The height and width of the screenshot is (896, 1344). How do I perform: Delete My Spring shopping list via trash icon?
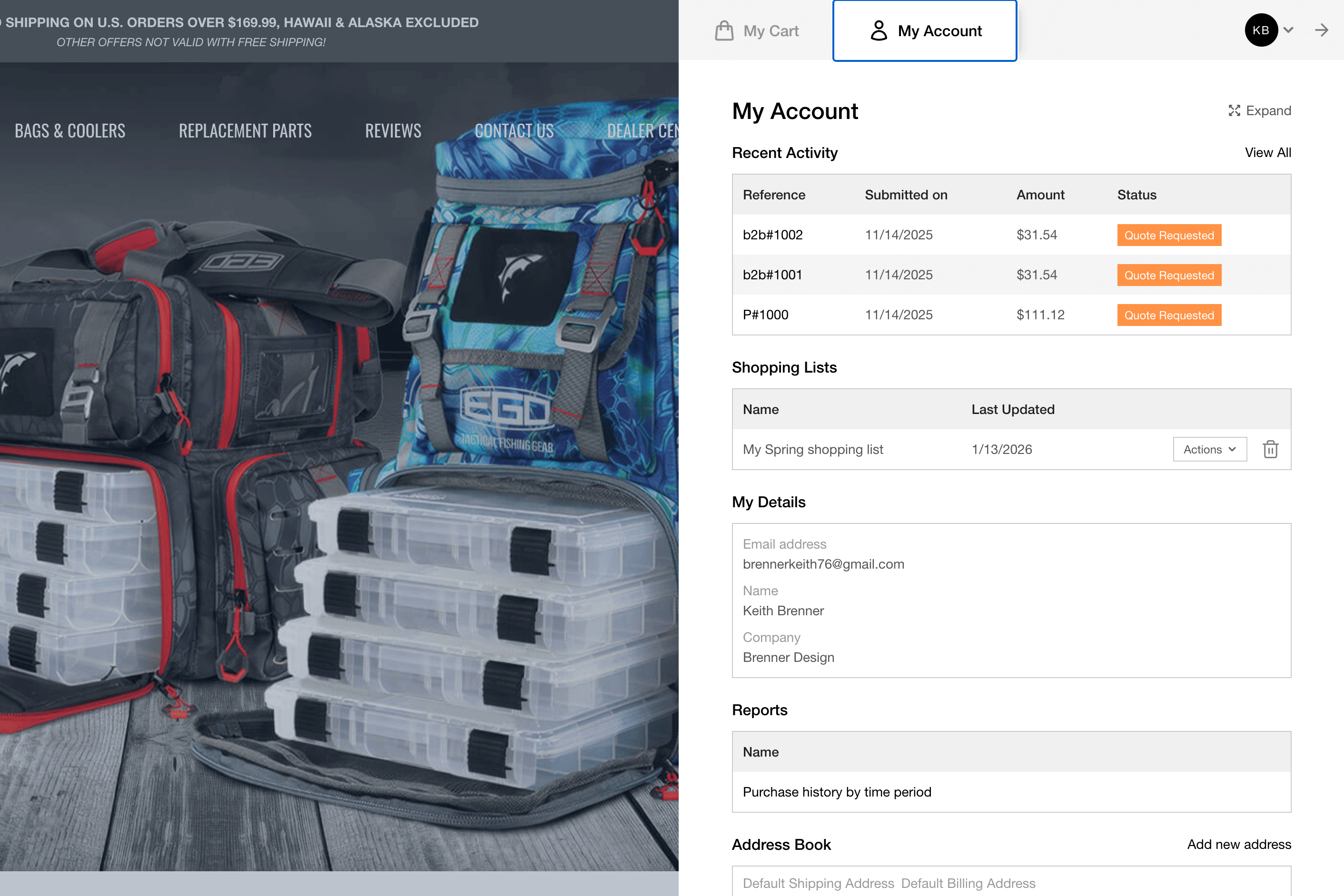point(1270,449)
